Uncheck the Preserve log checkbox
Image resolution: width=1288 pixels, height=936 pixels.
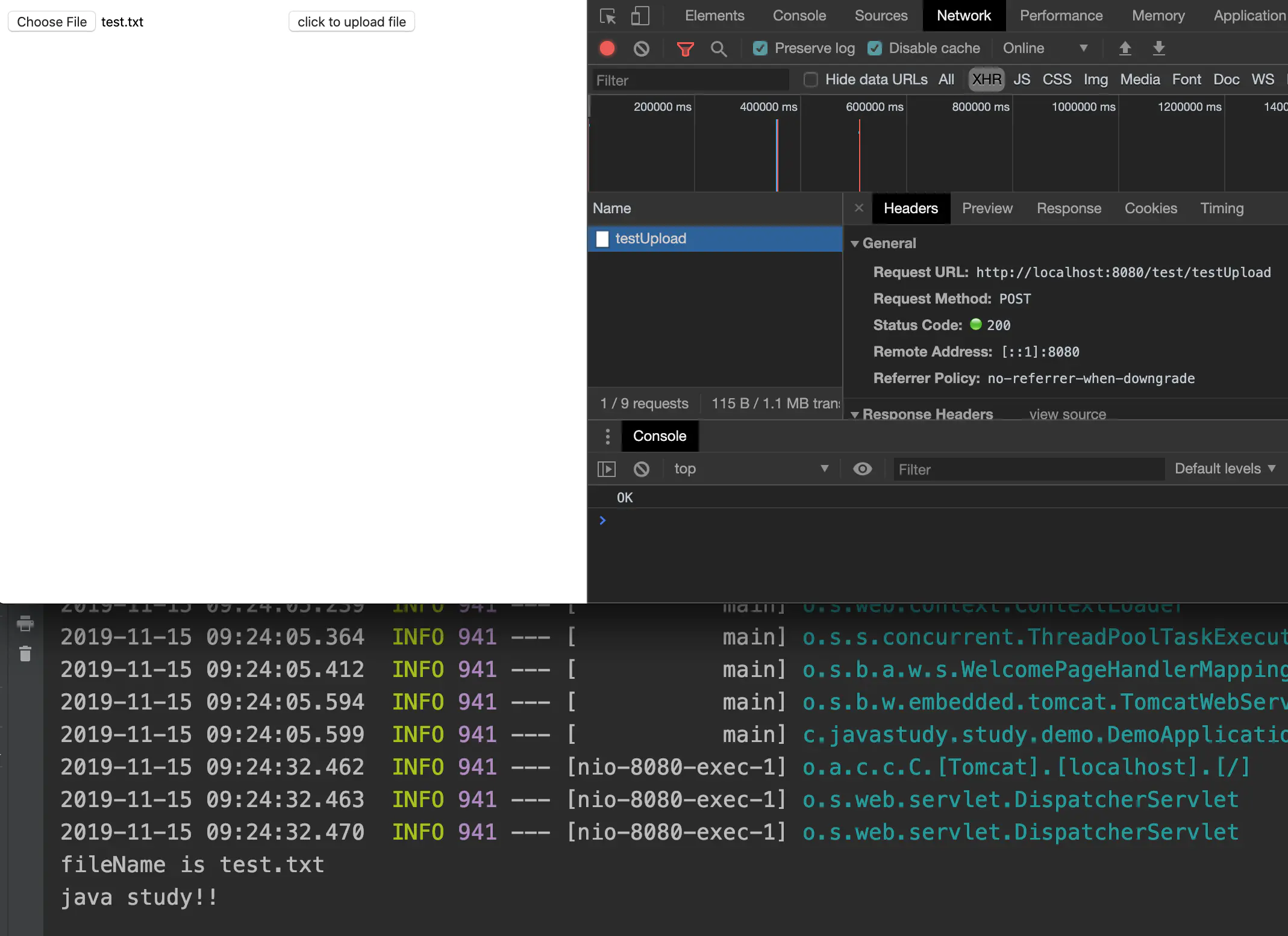click(x=760, y=48)
